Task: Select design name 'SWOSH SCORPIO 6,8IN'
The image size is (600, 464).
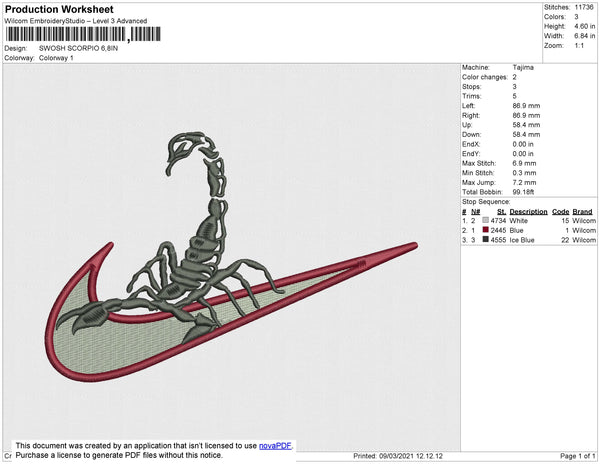Action: pyautogui.click(x=78, y=49)
